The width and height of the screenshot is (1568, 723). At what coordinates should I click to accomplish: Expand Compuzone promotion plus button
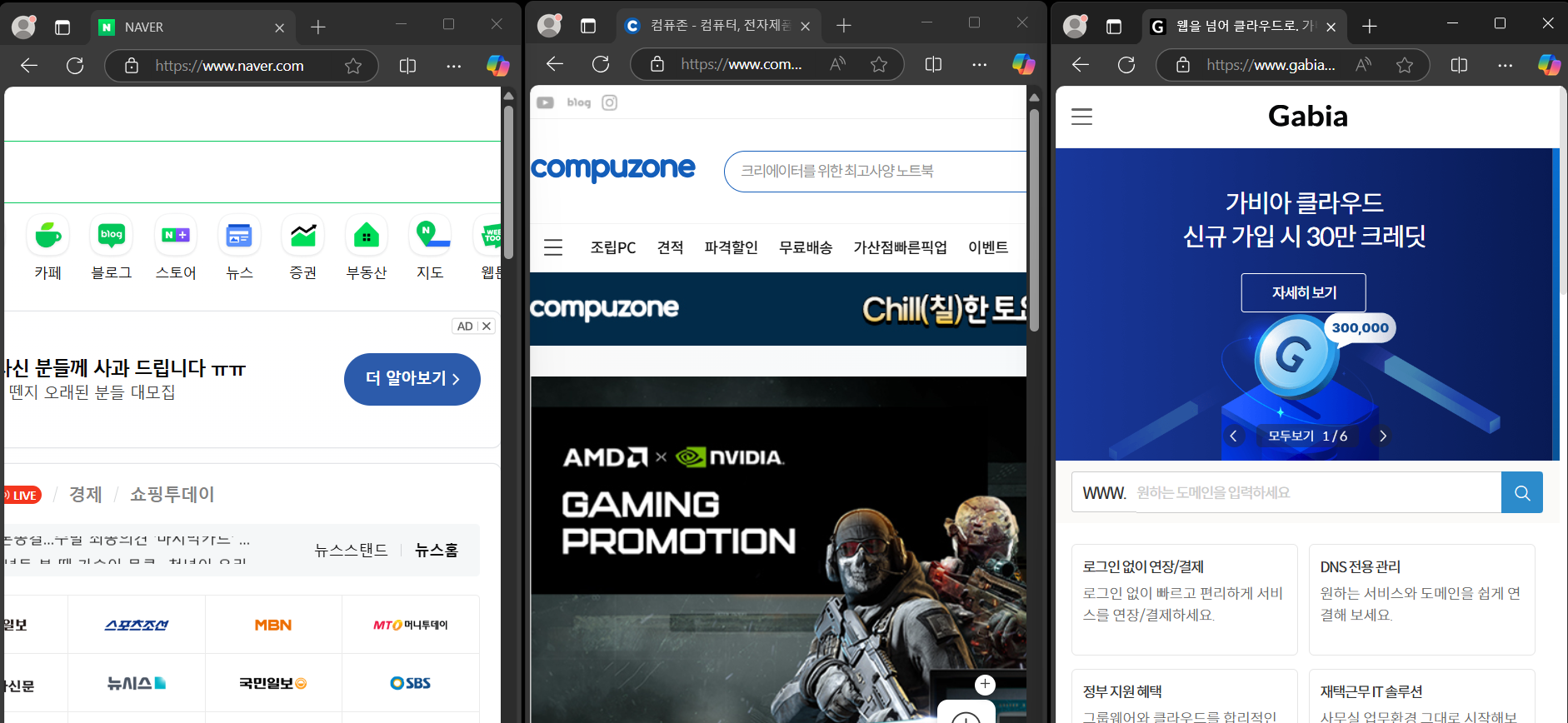point(985,685)
